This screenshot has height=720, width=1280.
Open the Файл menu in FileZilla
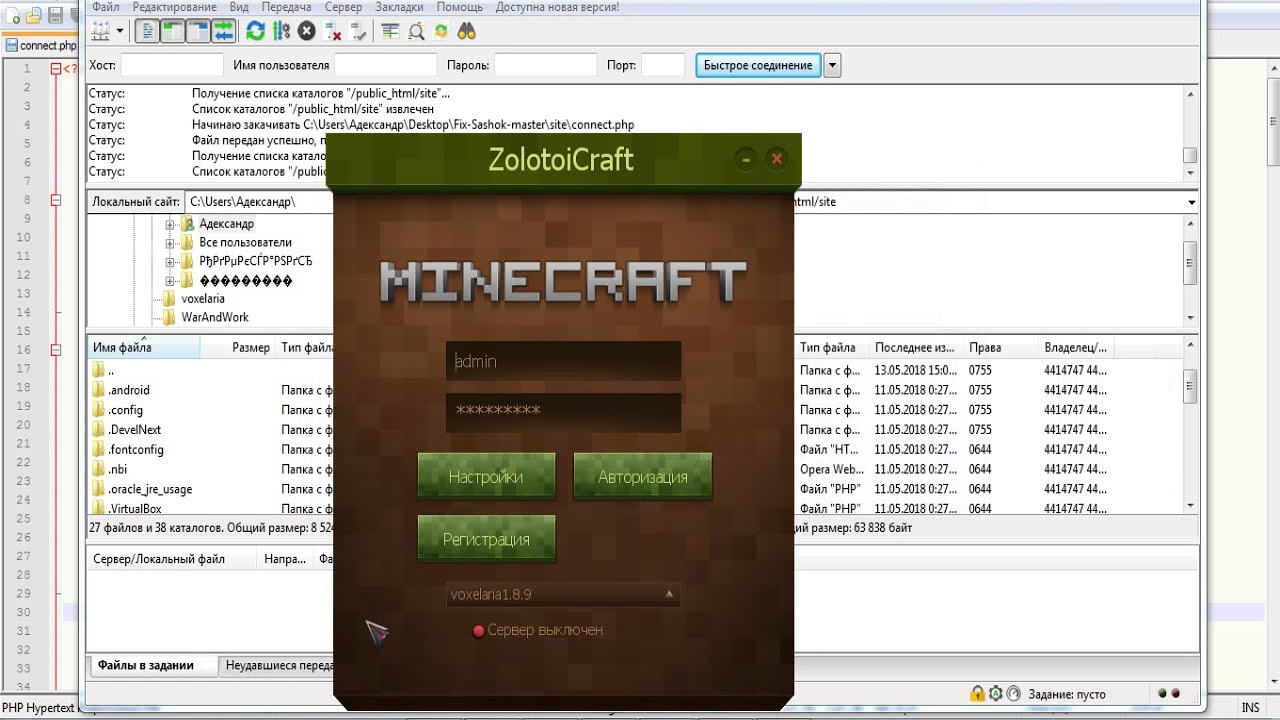click(x=106, y=7)
